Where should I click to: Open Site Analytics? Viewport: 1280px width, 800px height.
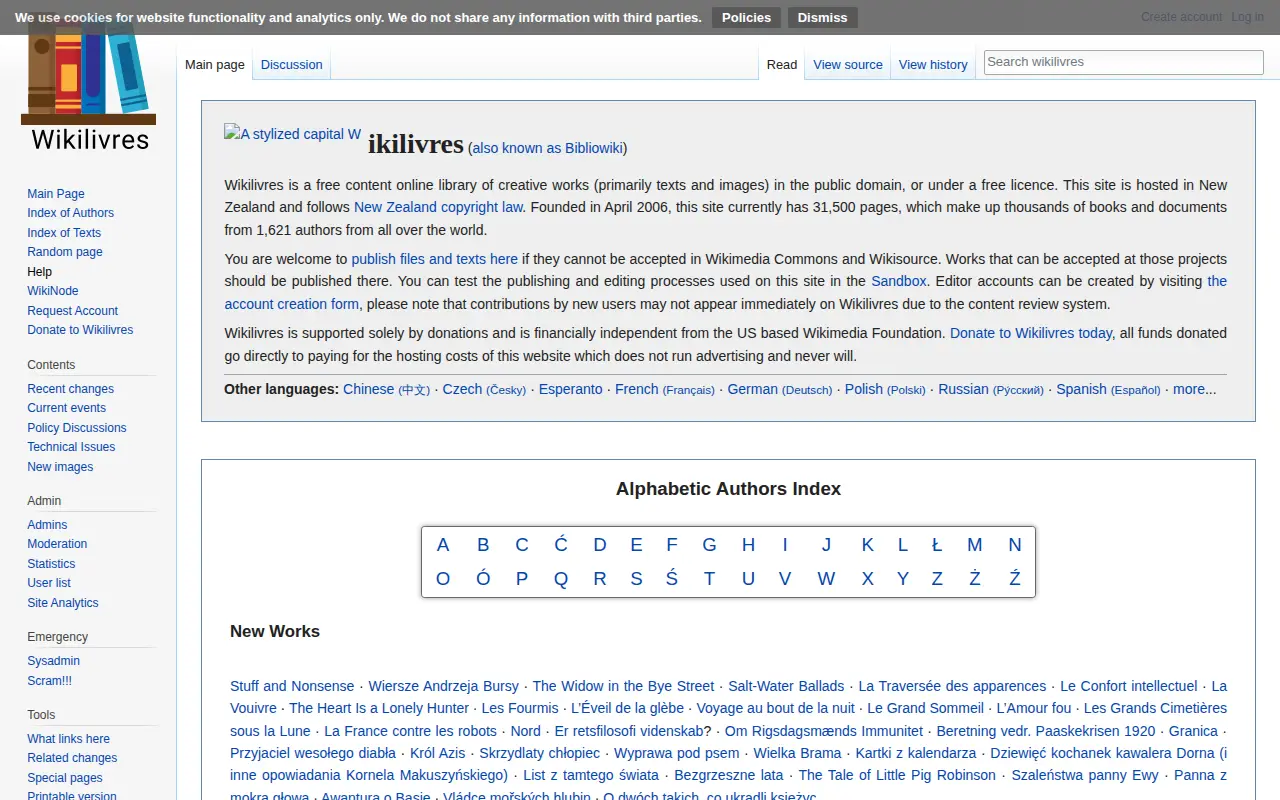tap(63, 603)
